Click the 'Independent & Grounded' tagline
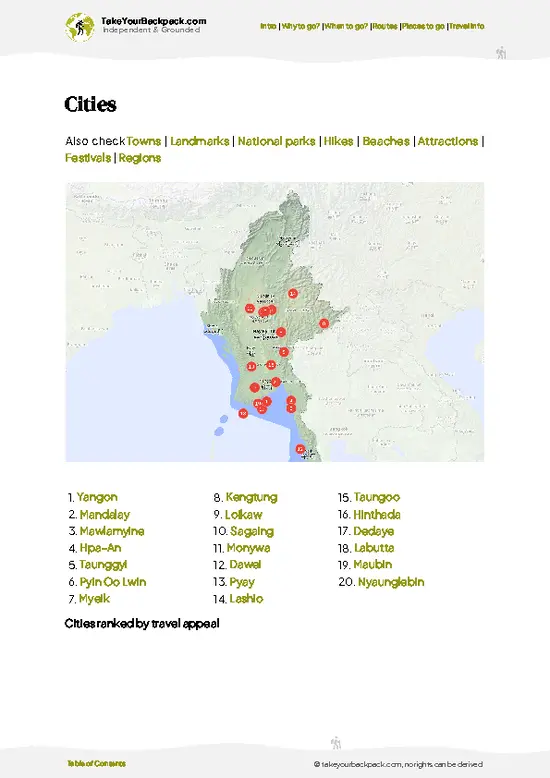Screen dimensions: 550x778 [151, 30]
